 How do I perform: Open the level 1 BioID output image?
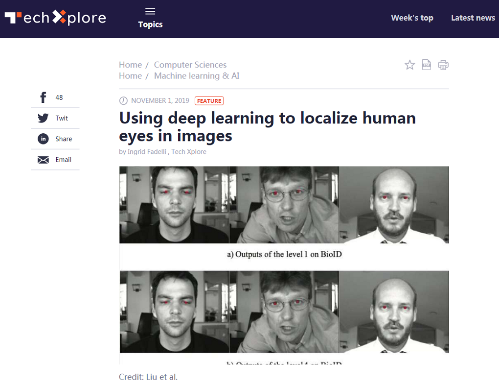[x=284, y=205]
